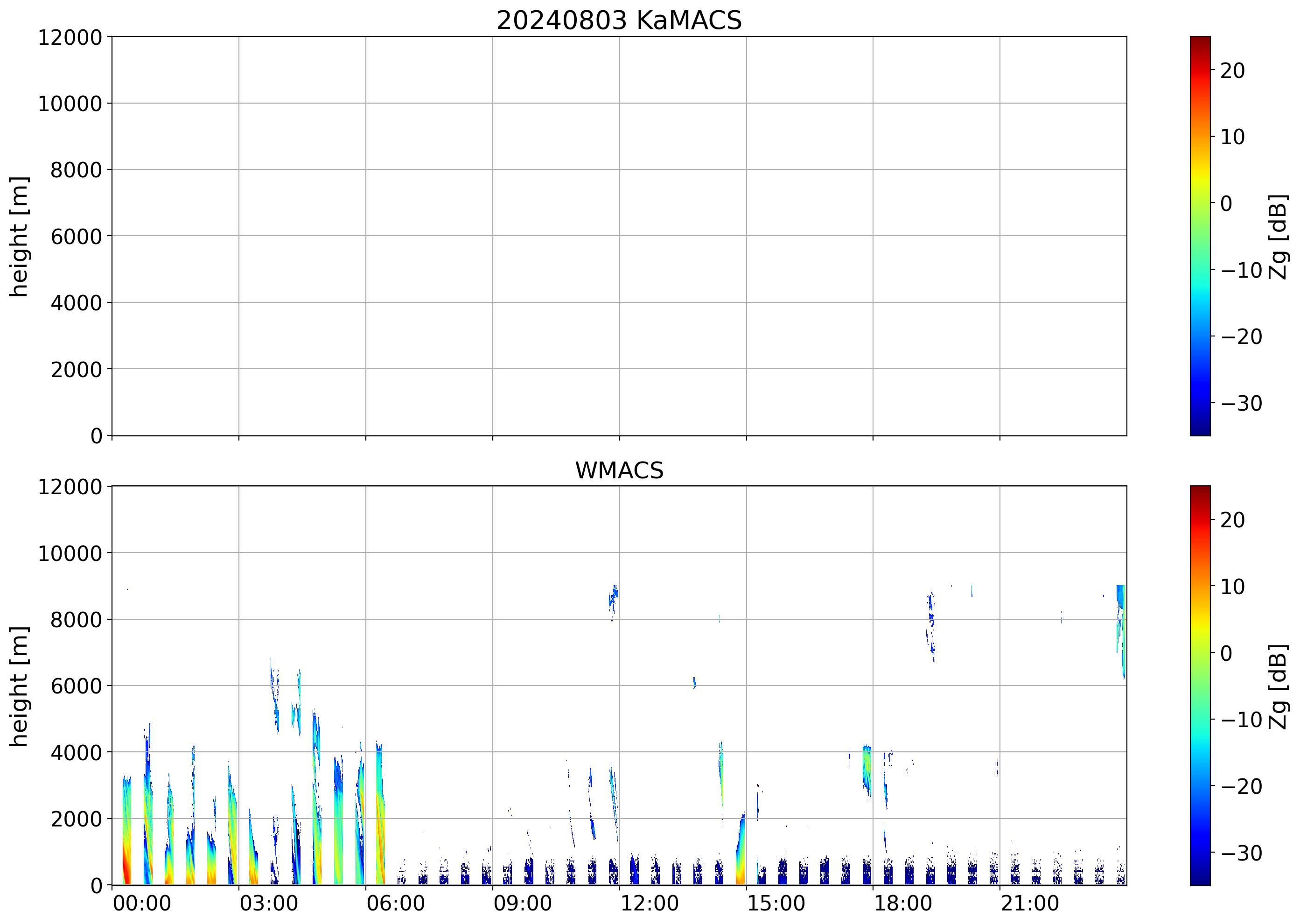Click the 6000 tick label in the WMACS plot
1300x924 pixels.
point(76,686)
